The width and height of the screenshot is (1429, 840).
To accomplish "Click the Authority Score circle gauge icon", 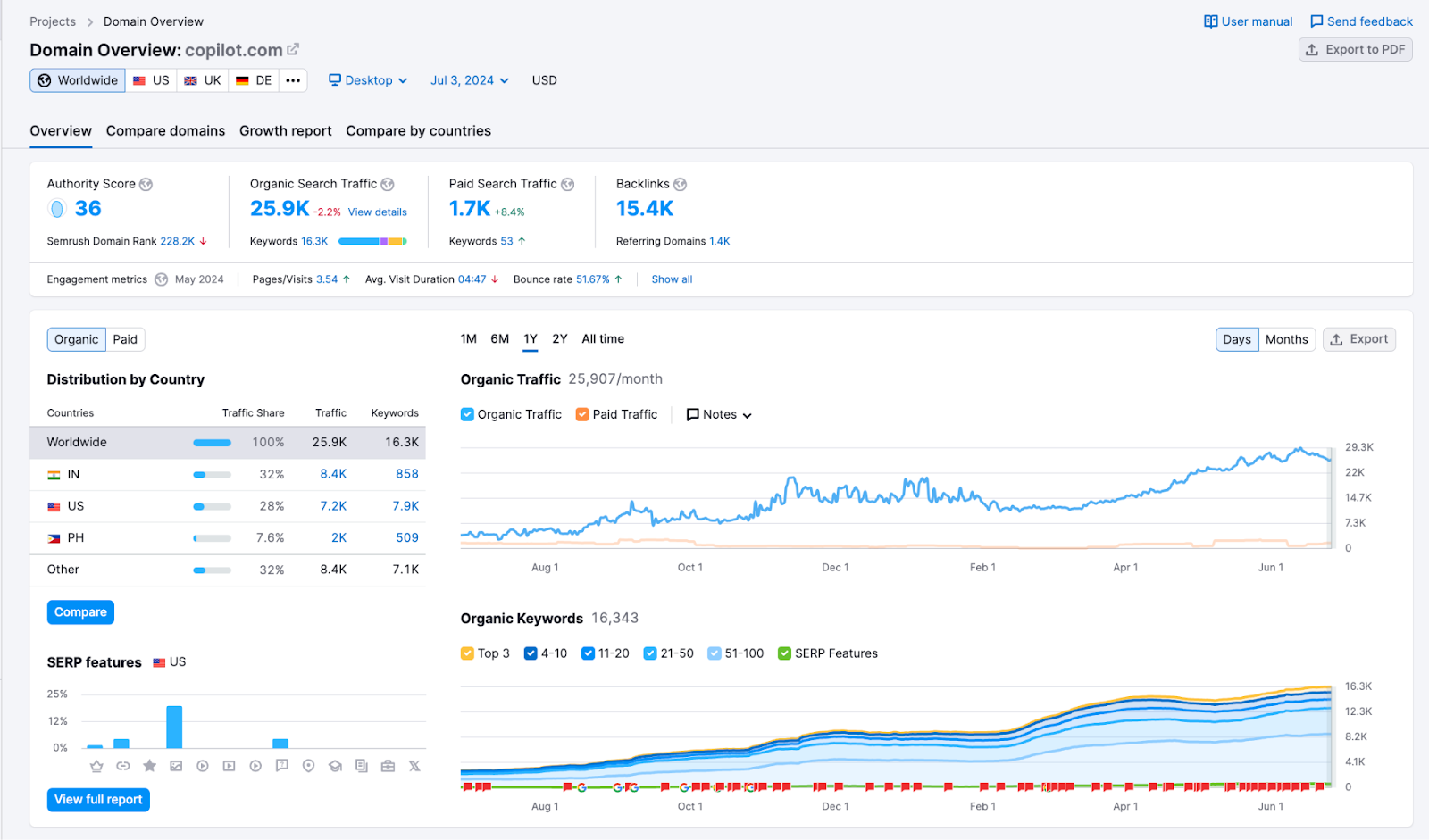I will click(57, 209).
